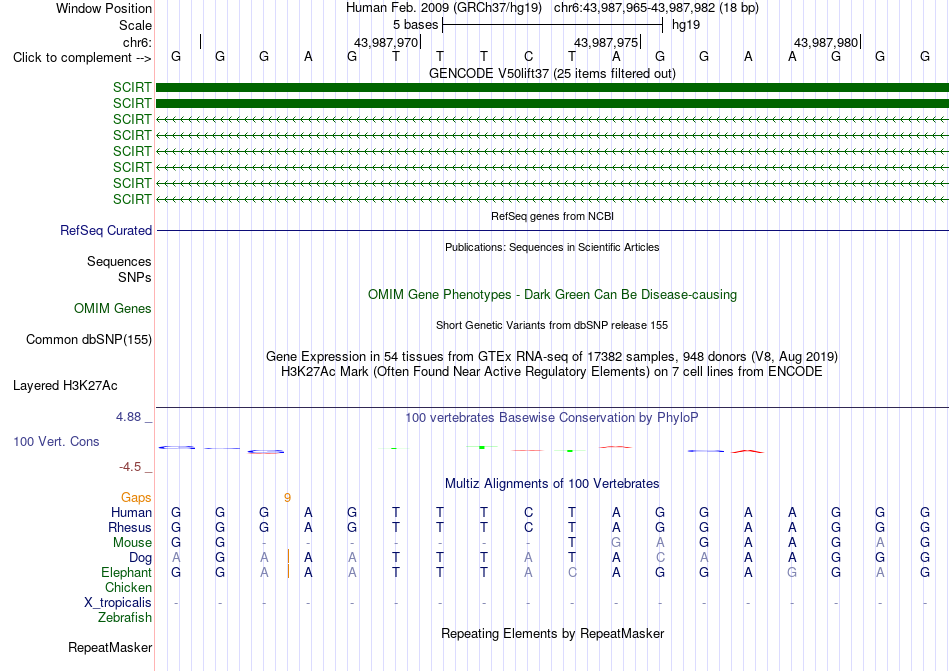The width and height of the screenshot is (950, 671).
Task: Click the Scale label on left
Action: [x=135, y=25]
